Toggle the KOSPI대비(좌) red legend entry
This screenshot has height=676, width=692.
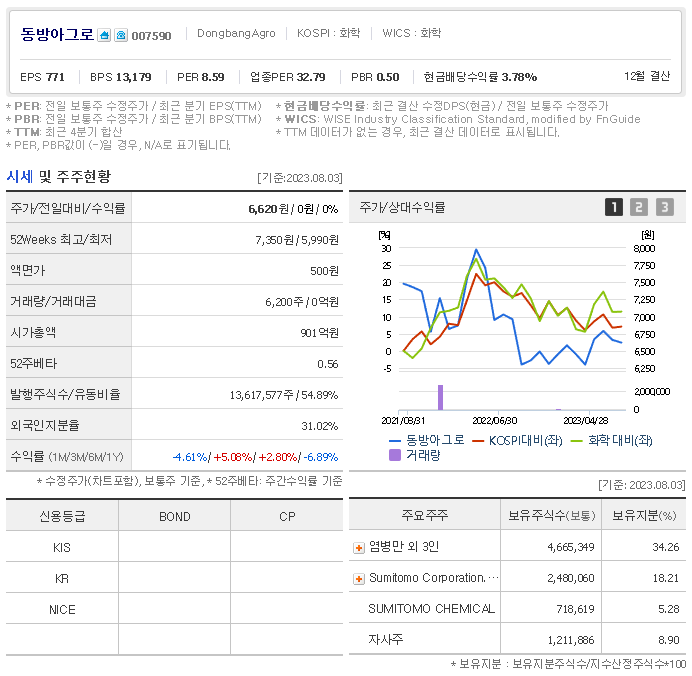[x=517, y=440]
